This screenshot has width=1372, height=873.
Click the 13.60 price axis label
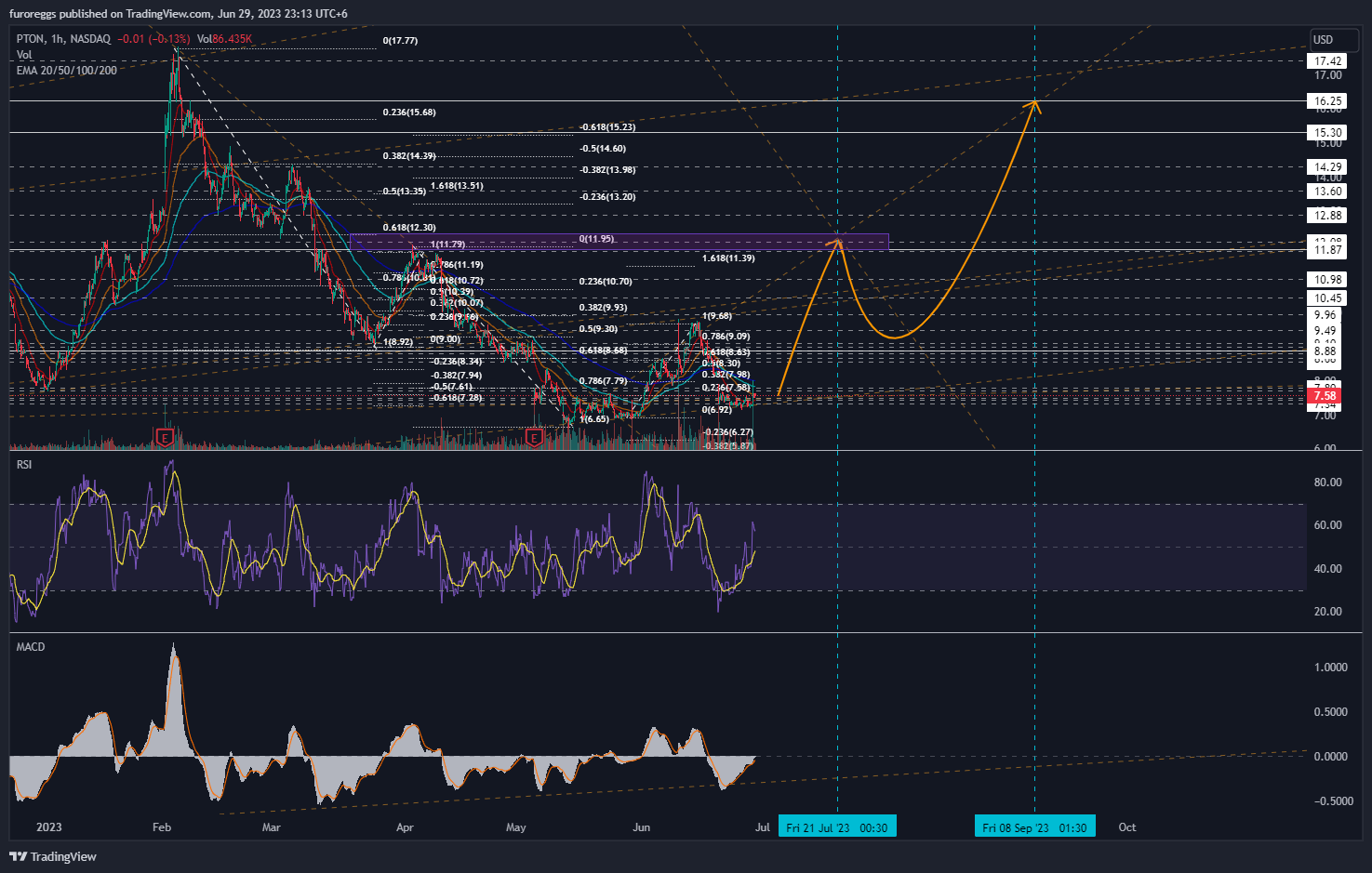[1326, 192]
